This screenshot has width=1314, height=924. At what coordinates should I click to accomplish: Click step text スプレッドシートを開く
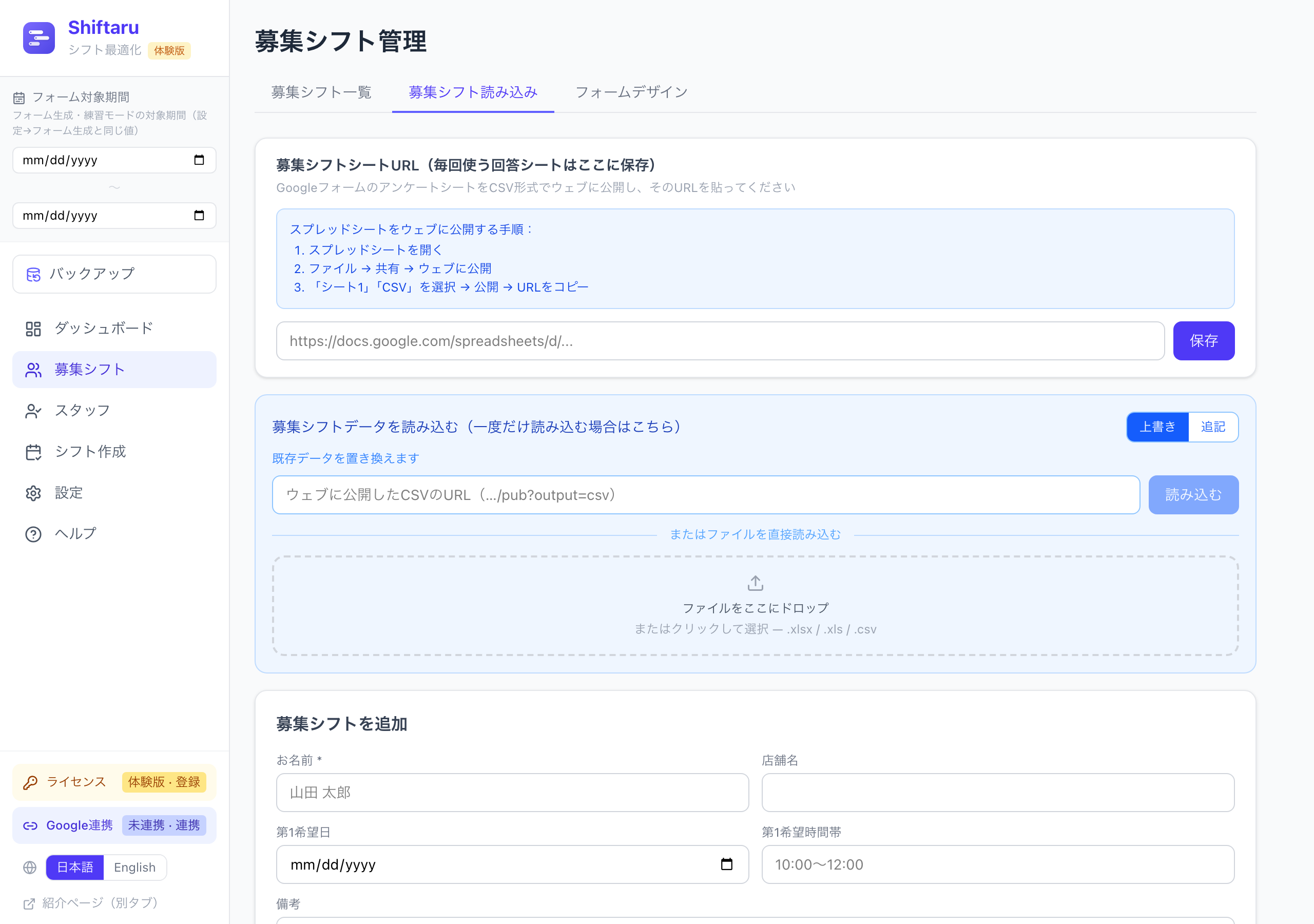376,249
